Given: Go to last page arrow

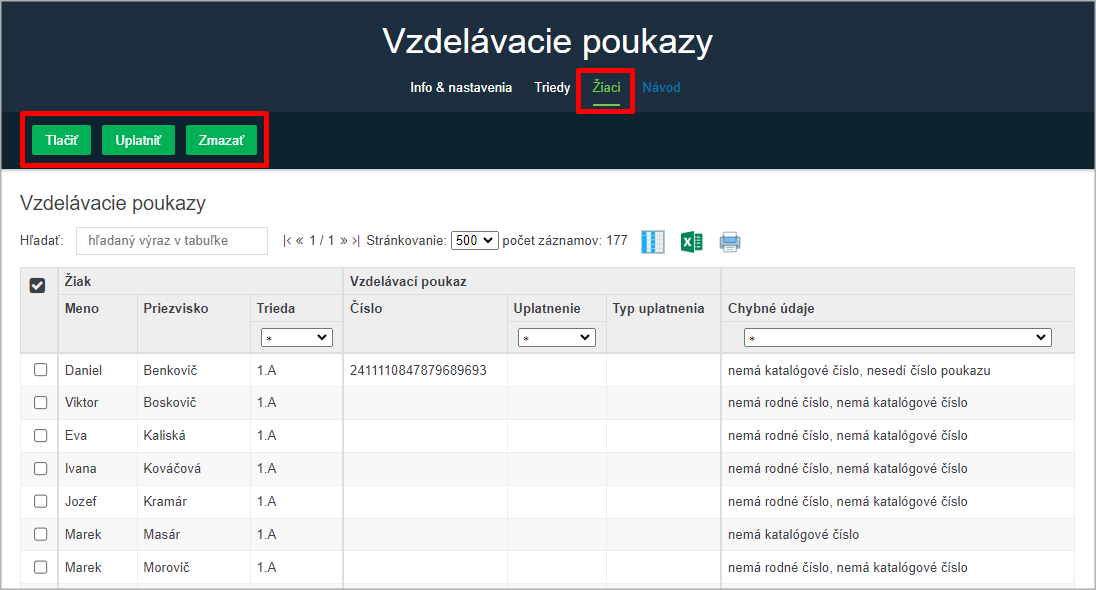Looking at the screenshot, I should 356,241.
